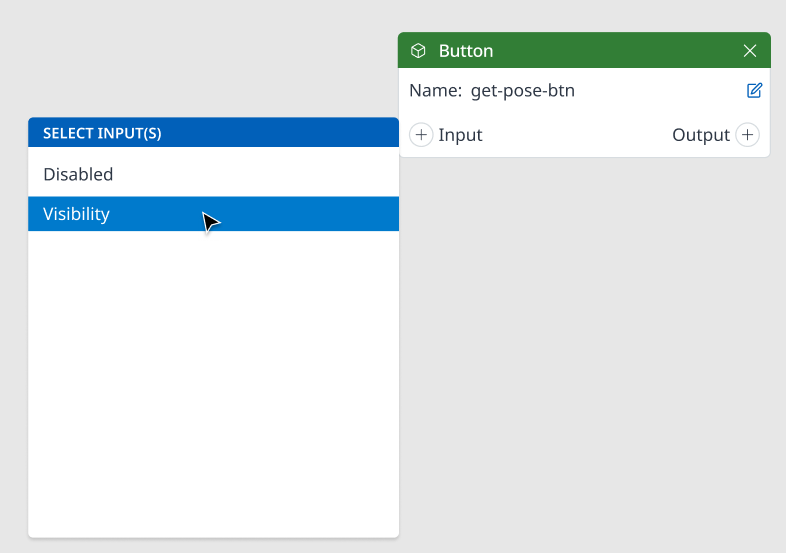Click the Button title text

[x=466, y=51]
